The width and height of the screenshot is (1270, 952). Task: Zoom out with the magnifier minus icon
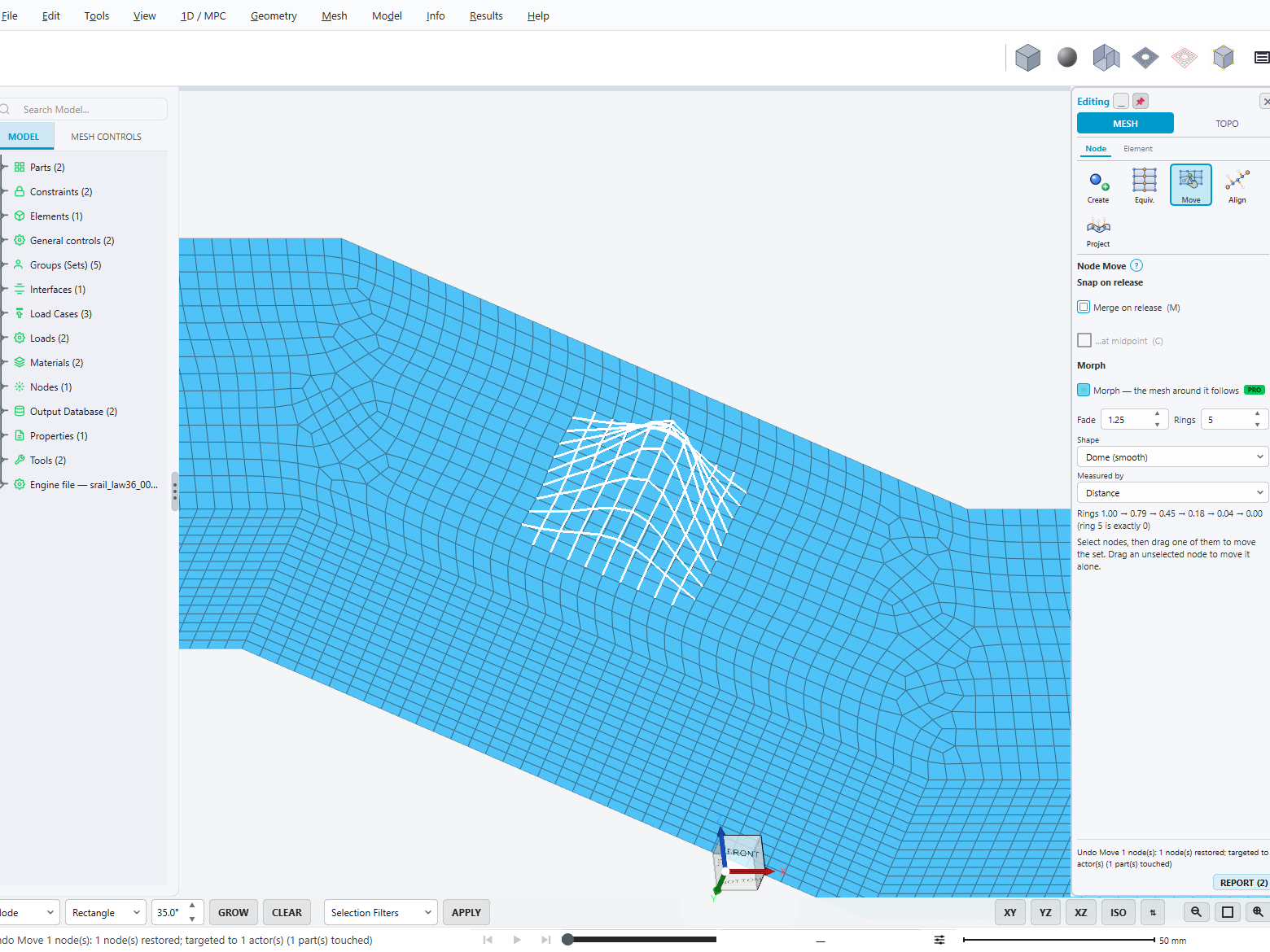[x=1196, y=912]
